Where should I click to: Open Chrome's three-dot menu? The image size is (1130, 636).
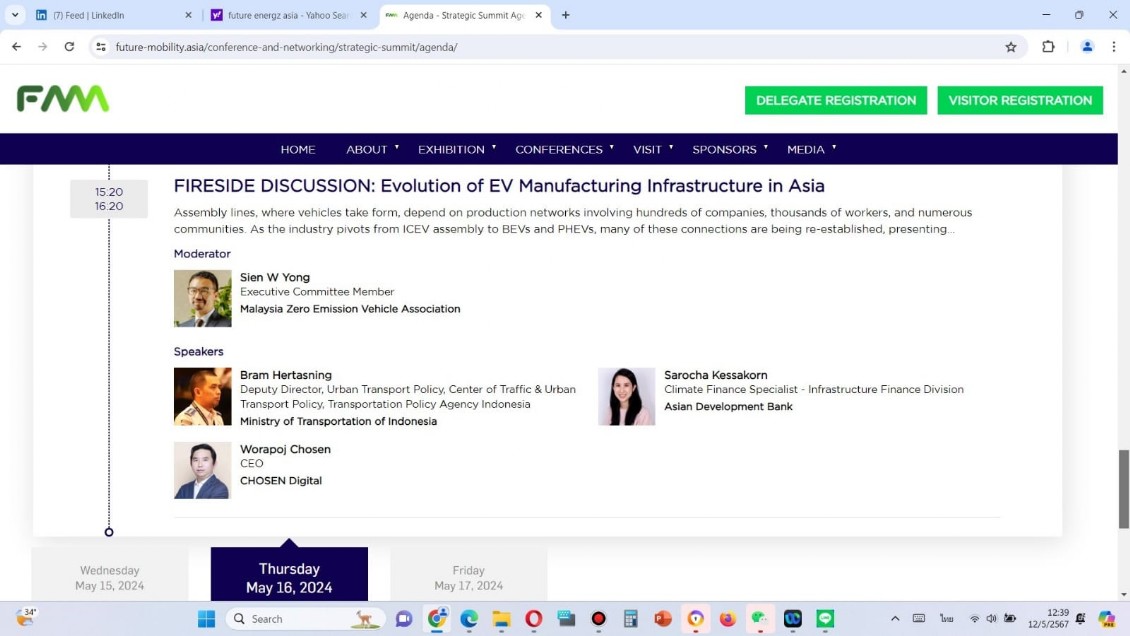click(1113, 47)
